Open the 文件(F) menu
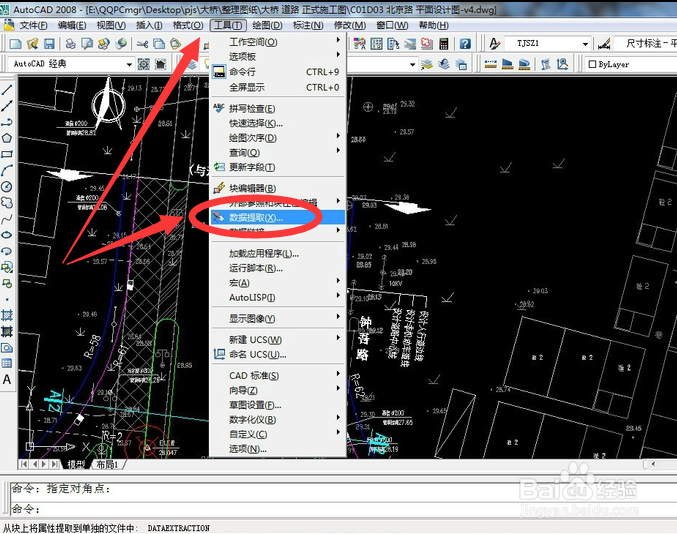 [33, 25]
